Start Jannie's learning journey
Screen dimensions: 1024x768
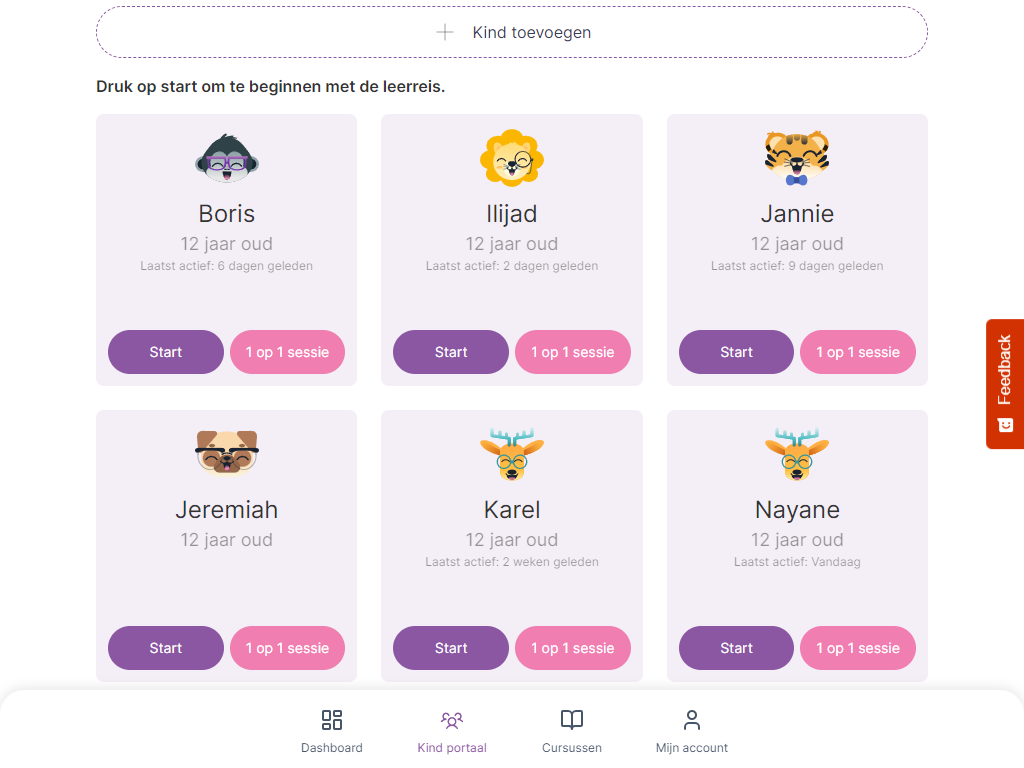(x=736, y=352)
